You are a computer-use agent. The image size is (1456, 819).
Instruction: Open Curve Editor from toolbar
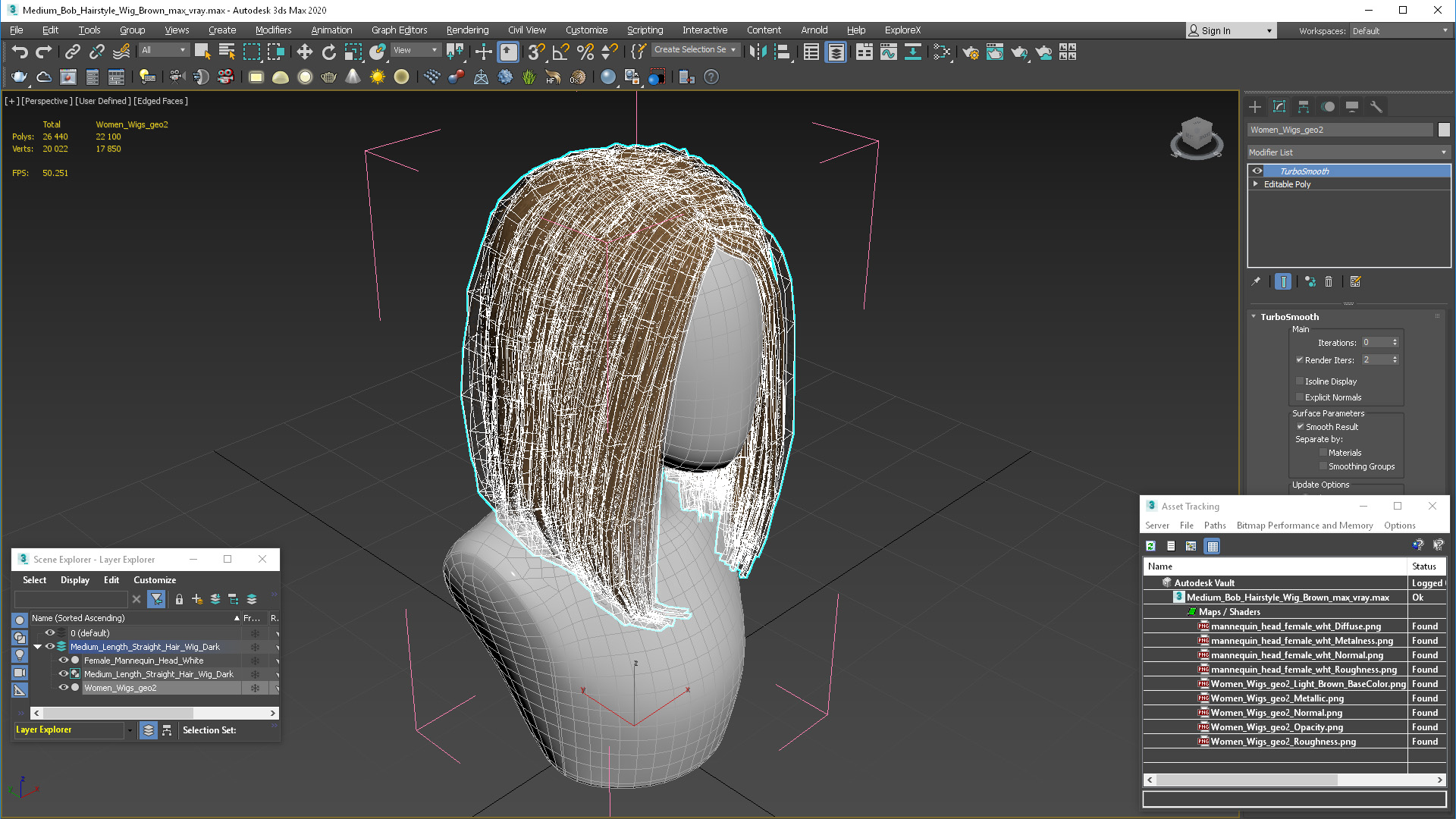point(889,52)
